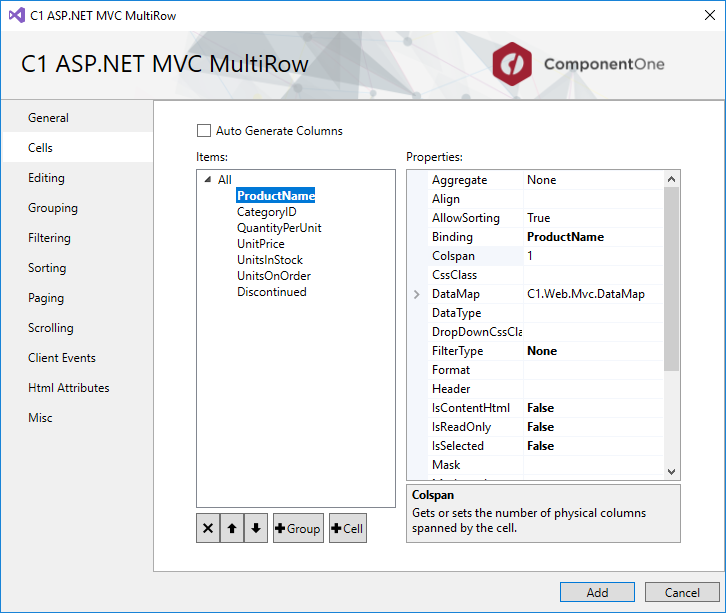This screenshot has height=613, width=726.
Task: Select ProductName in Items tree
Action: tap(275, 195)
